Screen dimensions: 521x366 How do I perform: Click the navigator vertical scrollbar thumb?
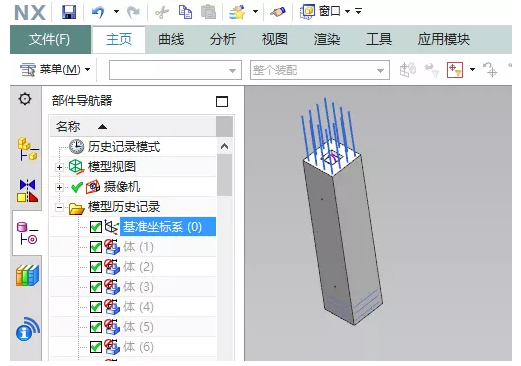[x=225, y=175]
